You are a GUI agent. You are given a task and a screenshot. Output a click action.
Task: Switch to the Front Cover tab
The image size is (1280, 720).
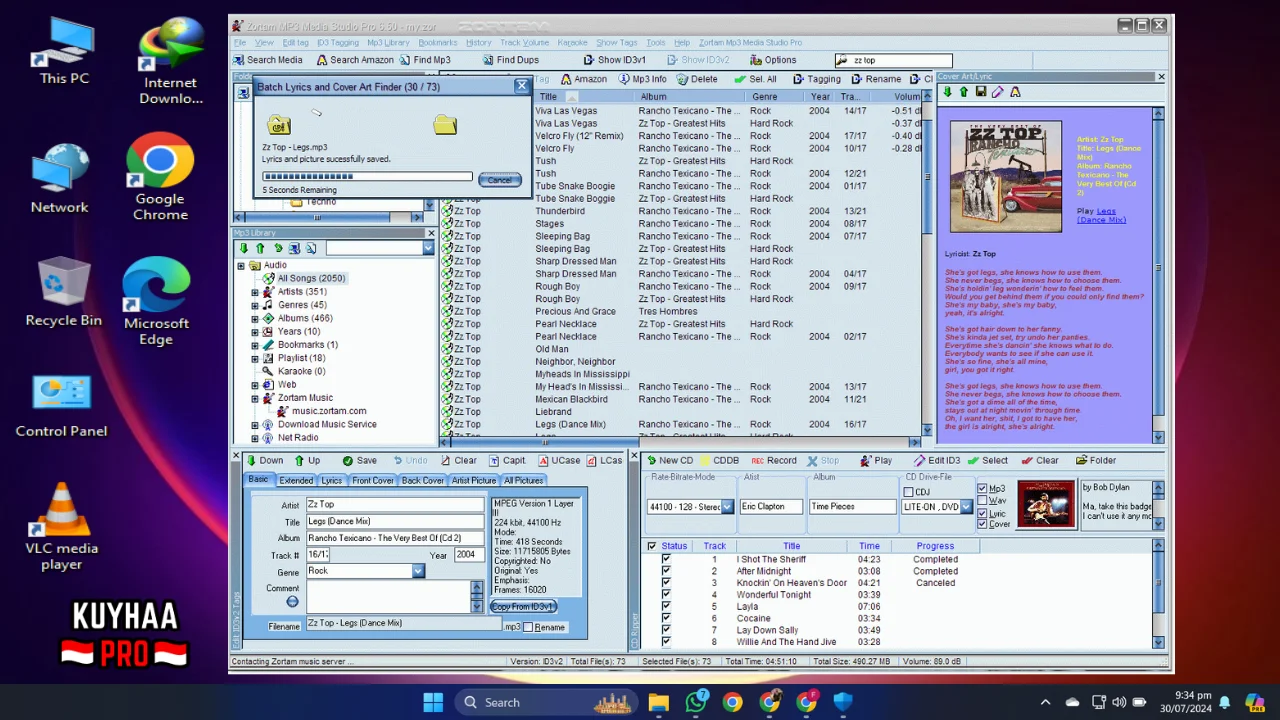[x=372, y=481]
